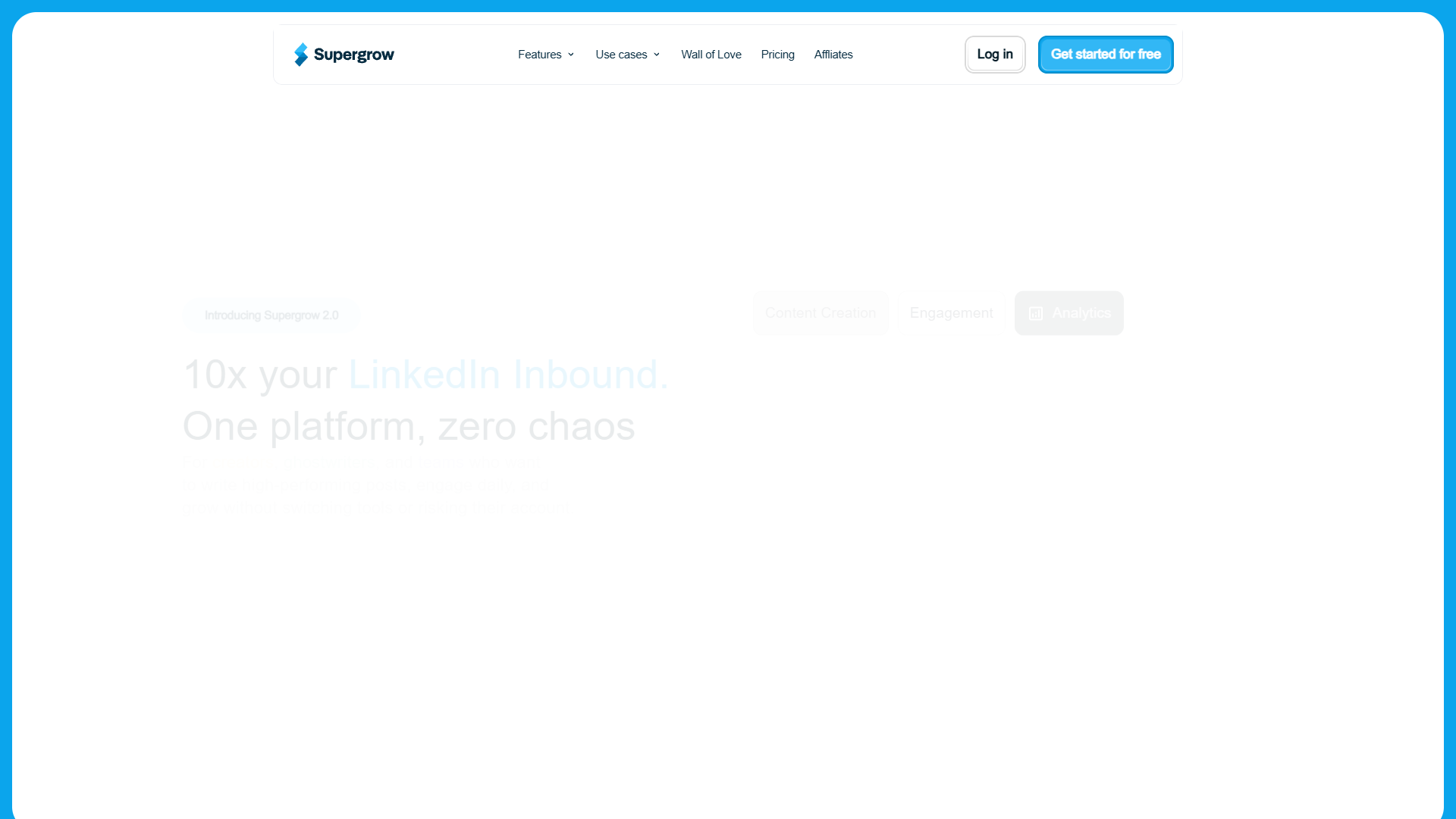The image size is (1456, 819).
Task: Open the Pricing page link
Action: (778, 55)
